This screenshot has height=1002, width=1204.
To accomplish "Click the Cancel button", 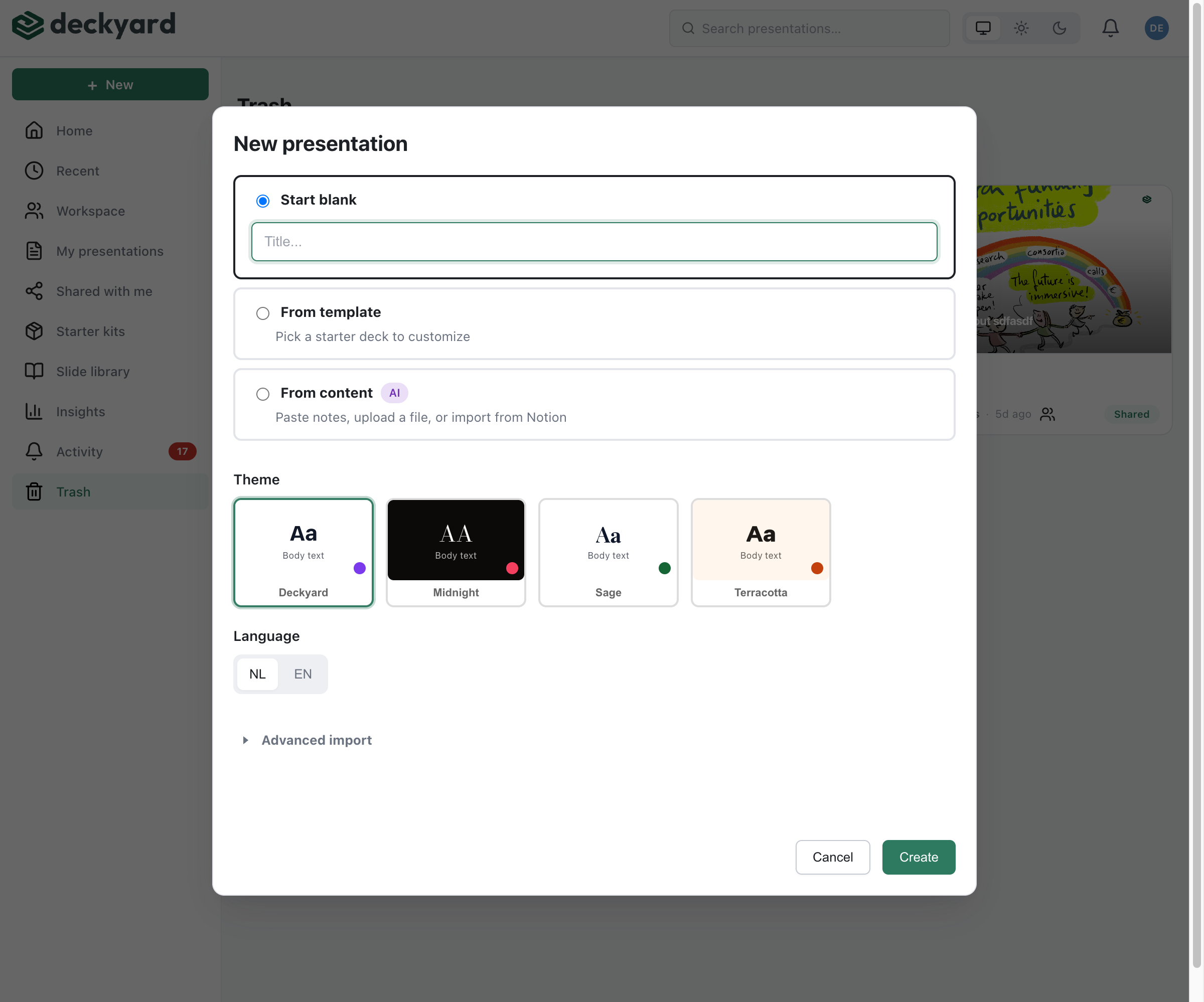I will [x=832, y=857].
